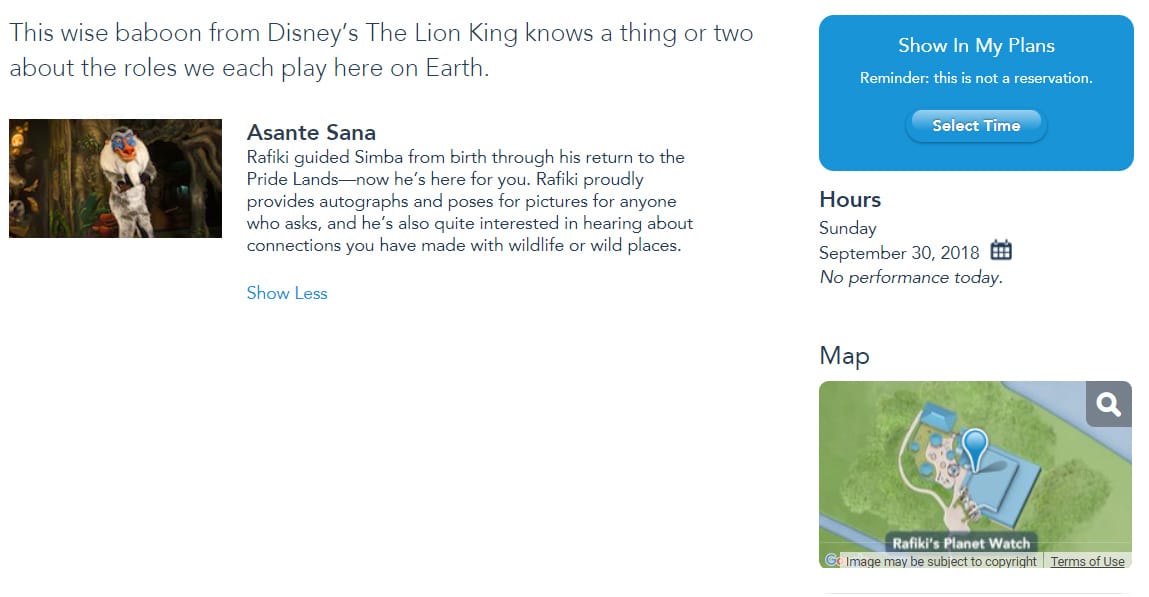Click the Show In My Plans title
The height and width of the screenshot is (597, 1149).
(976, 45)
